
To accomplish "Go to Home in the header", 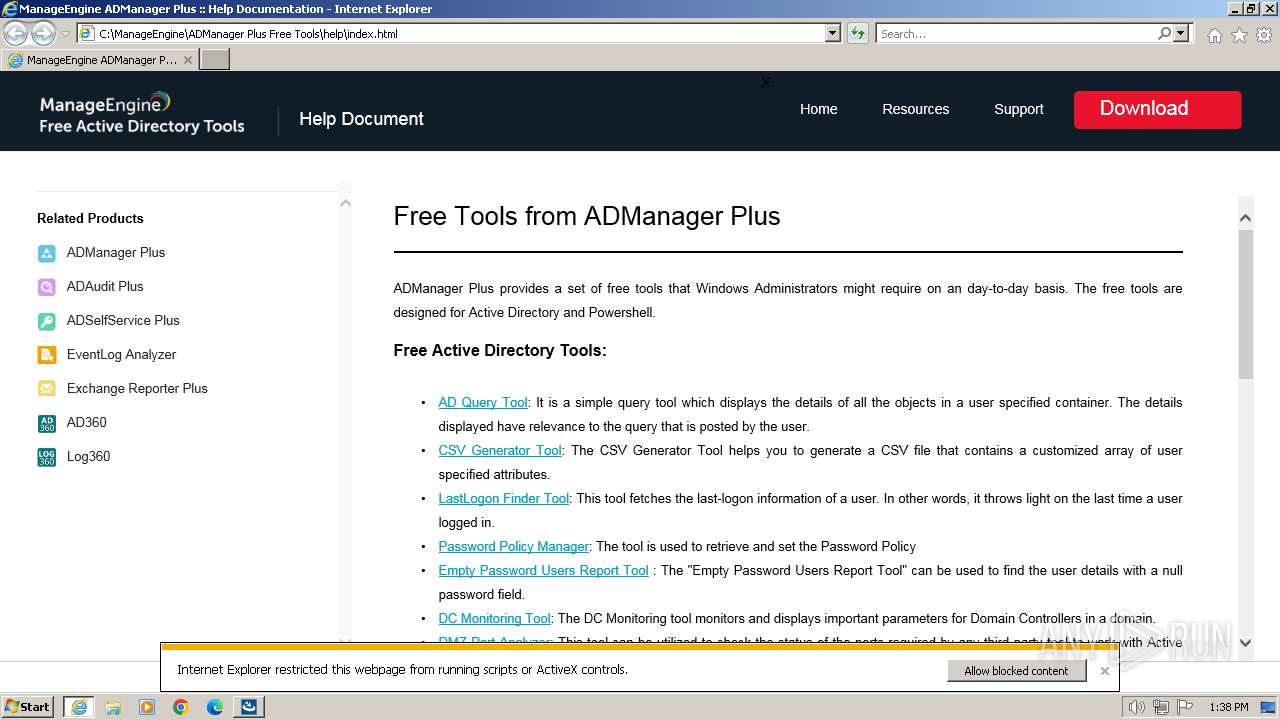I will (x=819, y=109).
